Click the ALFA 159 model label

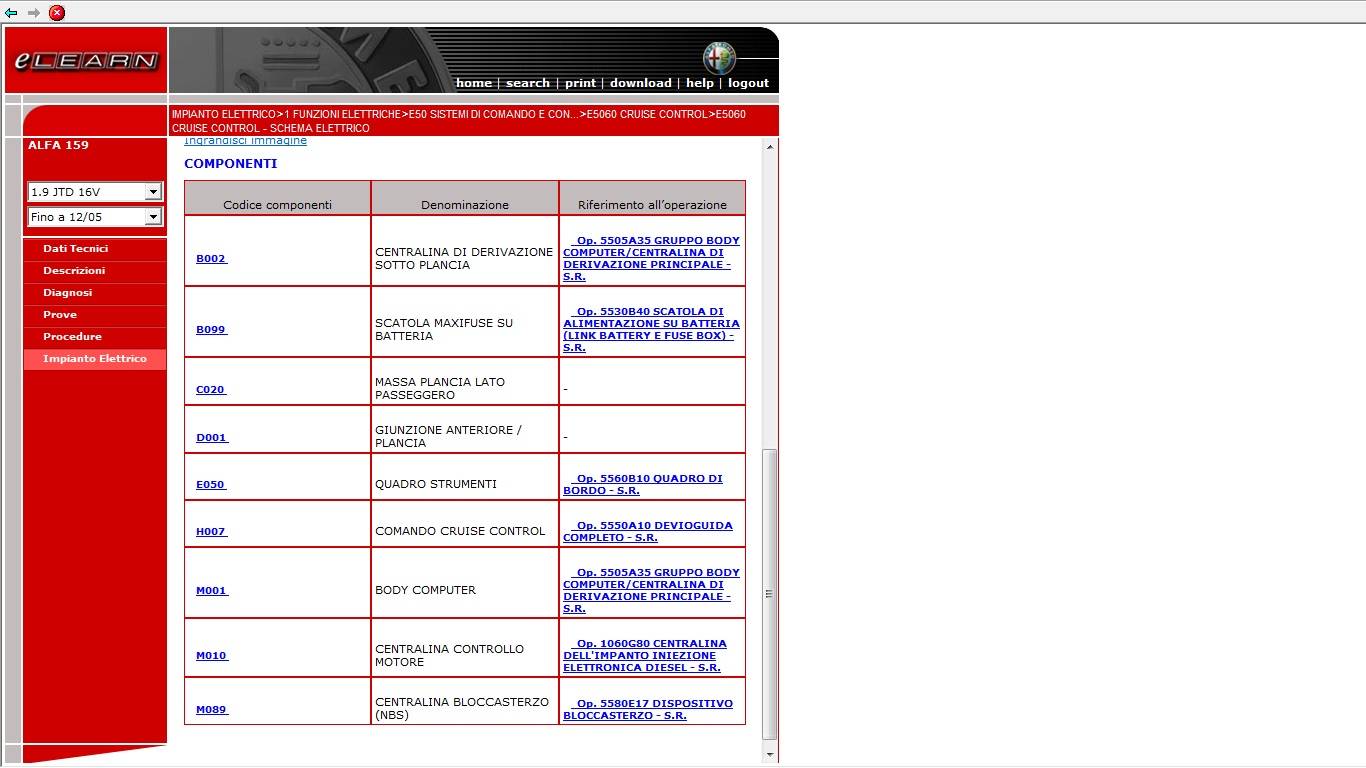click(x=58, y=145)
